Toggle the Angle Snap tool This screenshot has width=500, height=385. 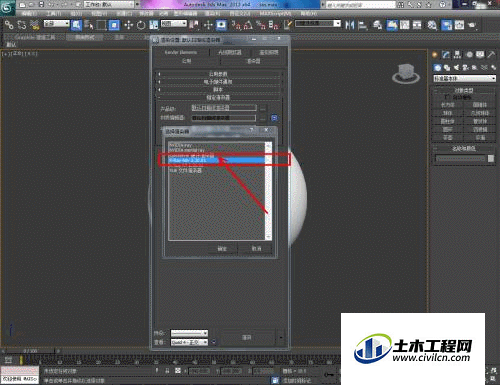[248, 25]
